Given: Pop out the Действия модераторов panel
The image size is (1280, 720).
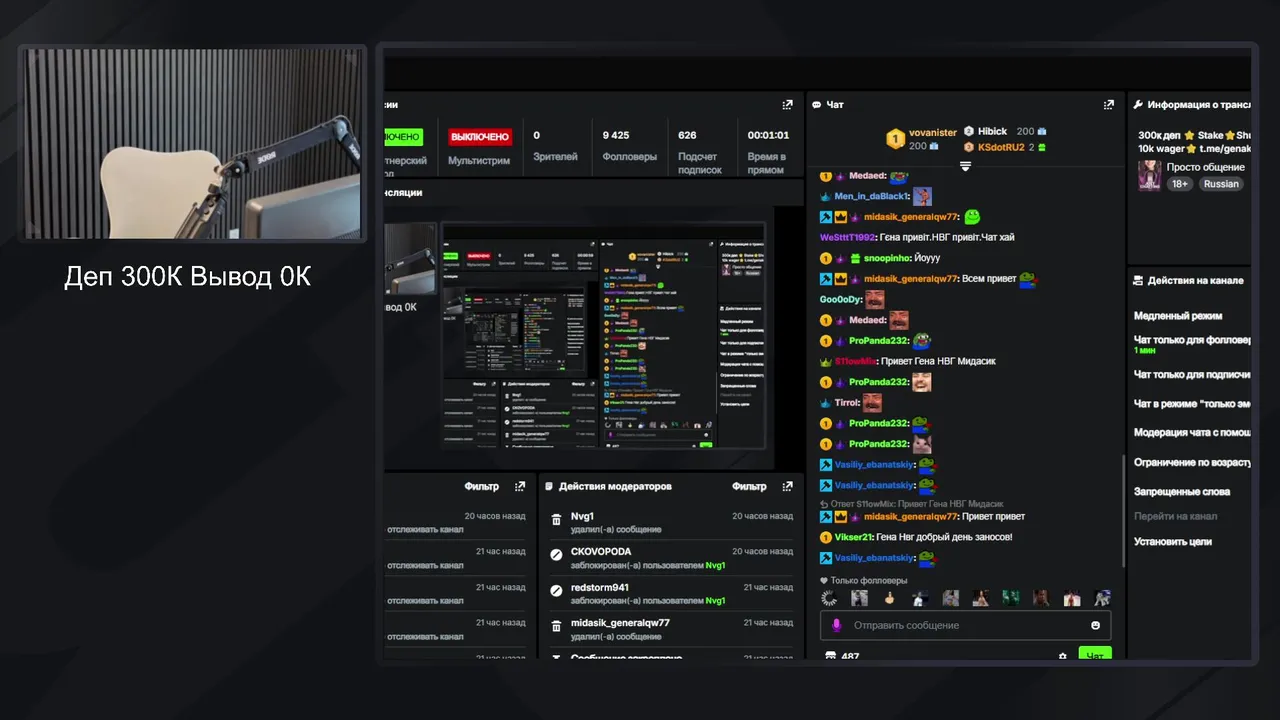Looking at the screenshot, I should tap(788, 486).
